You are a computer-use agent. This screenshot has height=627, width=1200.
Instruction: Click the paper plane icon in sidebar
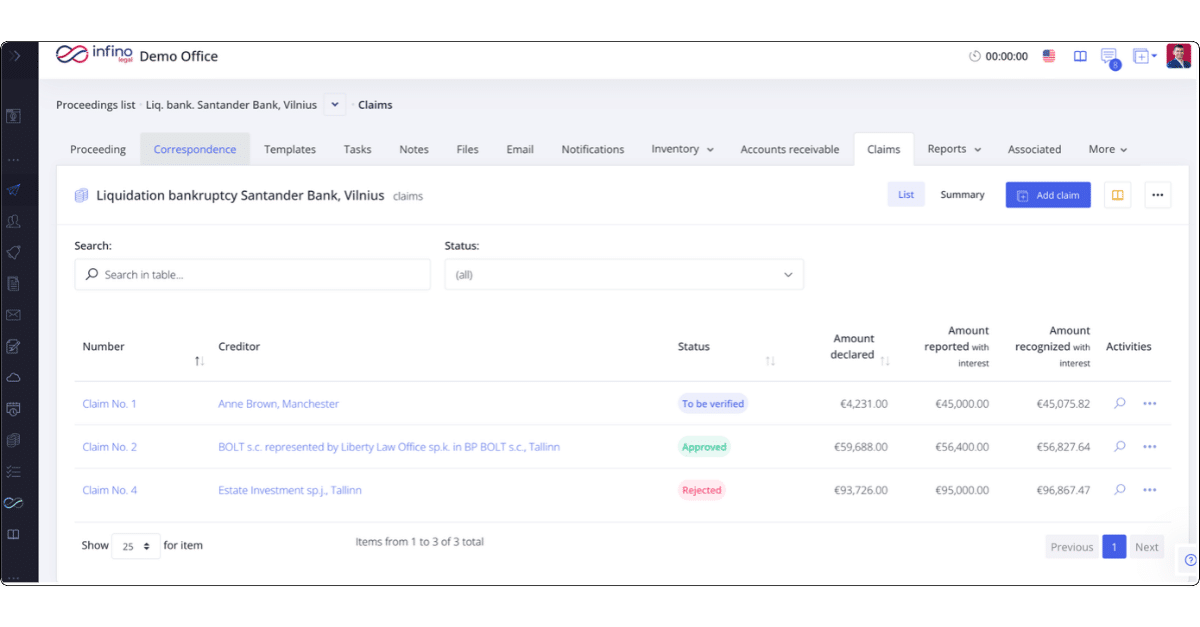point(14,190)
